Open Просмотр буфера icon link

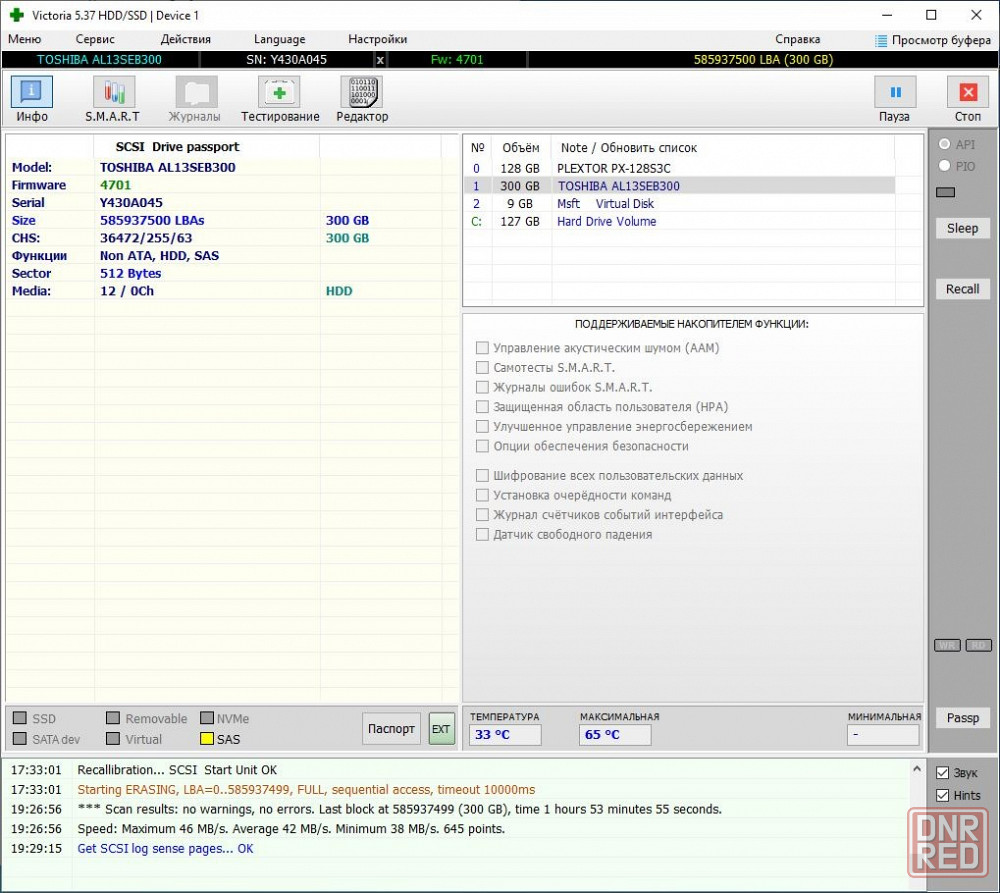coord(881,41)
